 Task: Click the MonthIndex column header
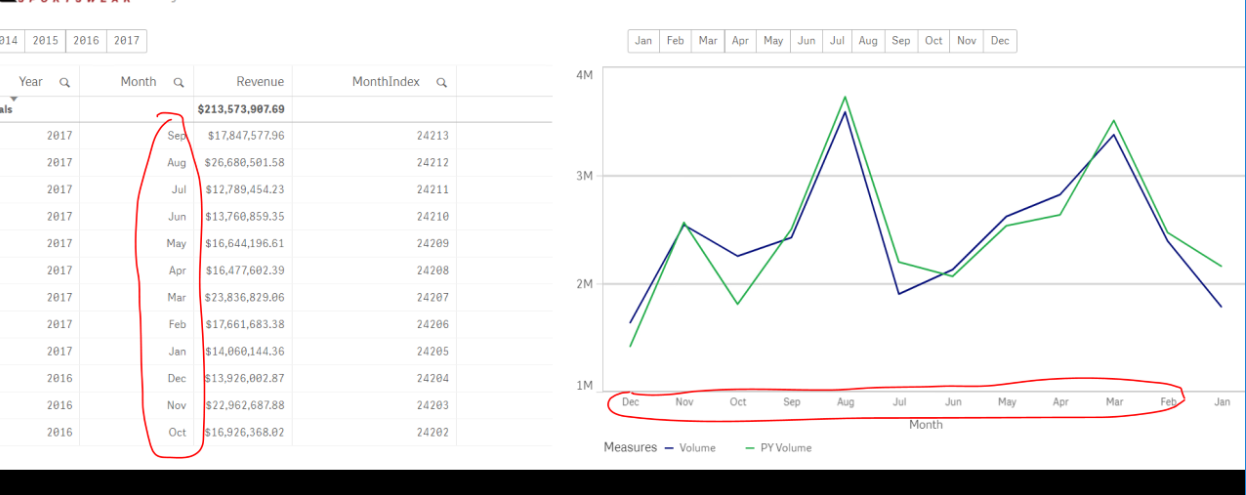click(x=386, y=82)
